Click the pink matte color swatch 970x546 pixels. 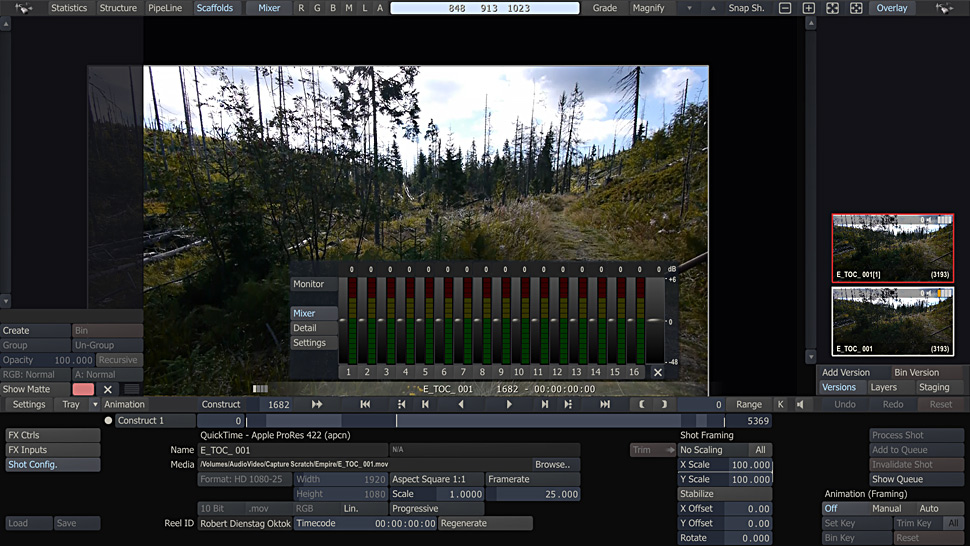83,389
